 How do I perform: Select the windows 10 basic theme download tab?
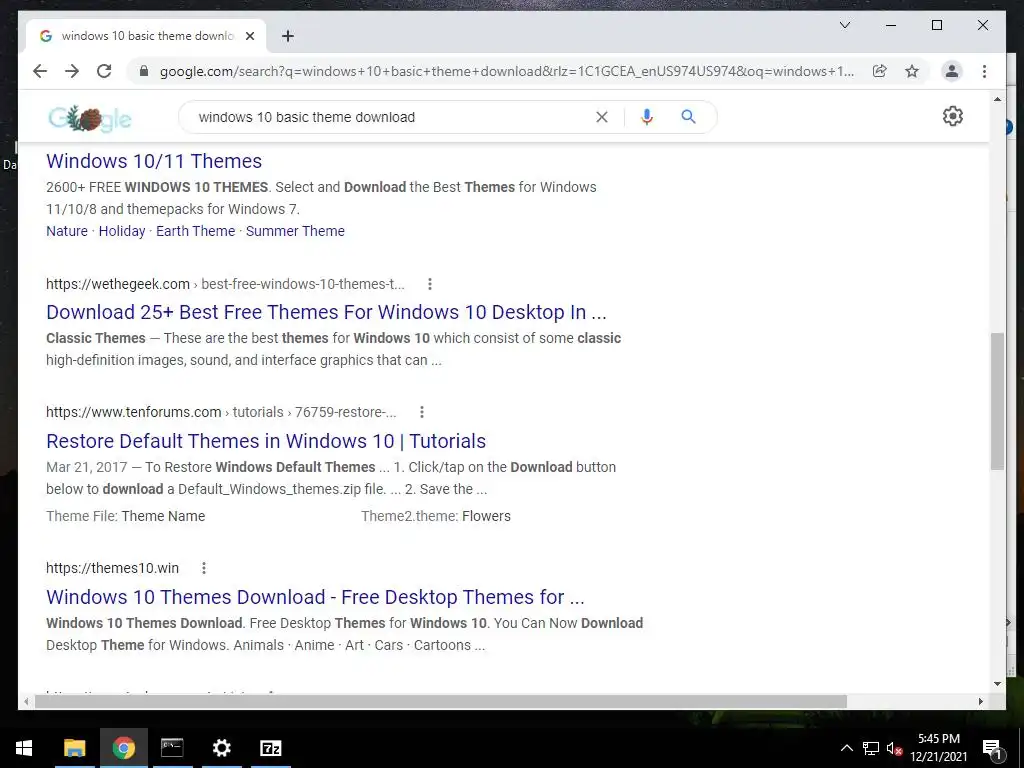pos(146,36)
